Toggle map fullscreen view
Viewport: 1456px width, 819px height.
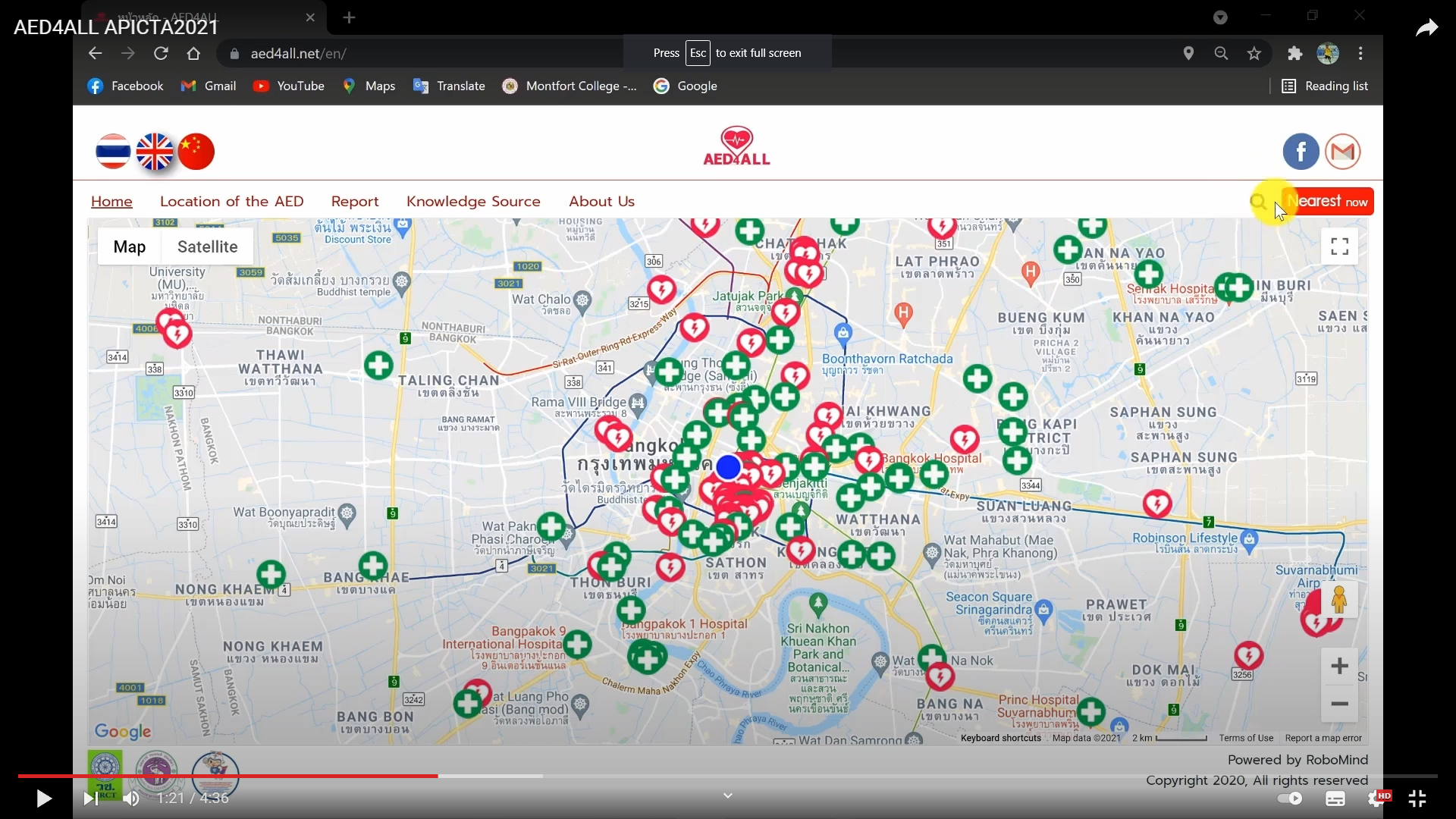tap(1340, 246)
